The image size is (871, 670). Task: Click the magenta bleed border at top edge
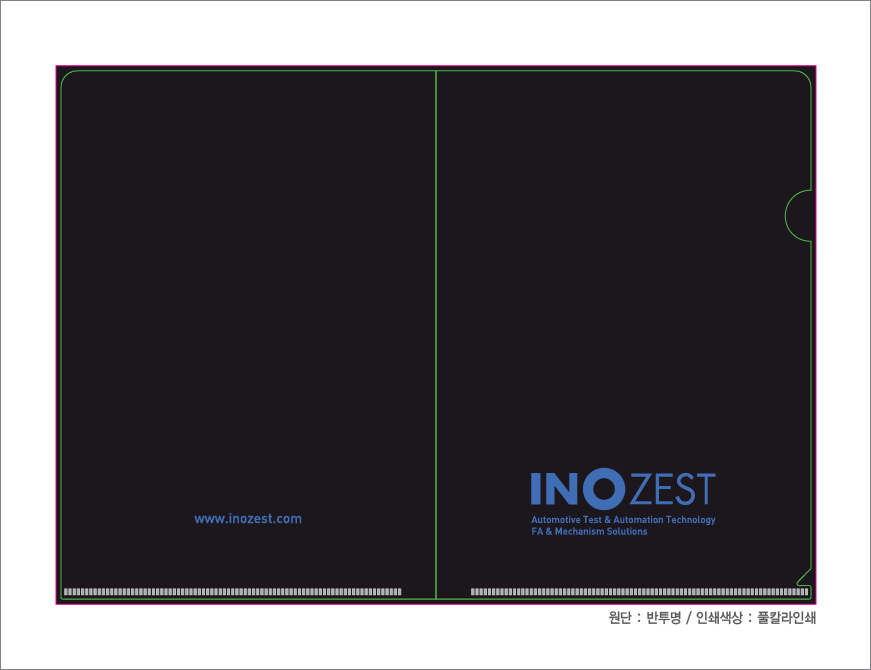(436, 66)
